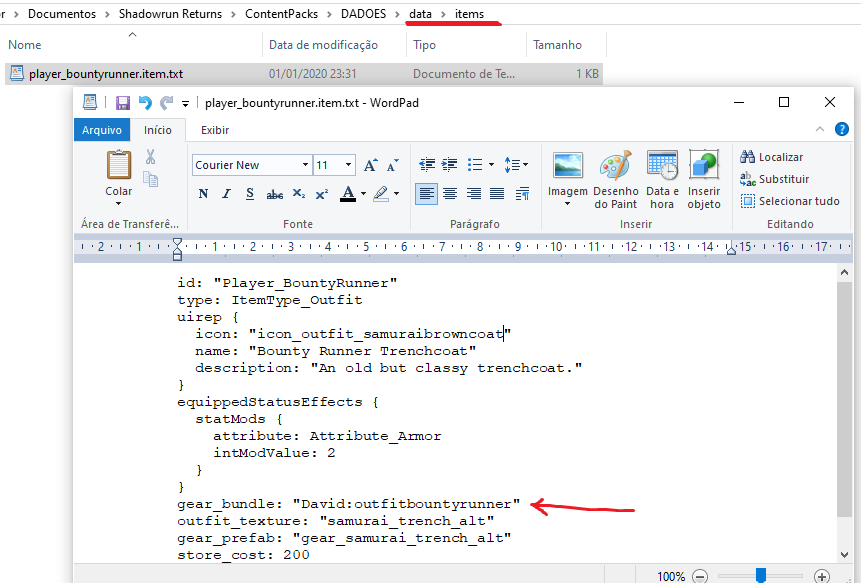Justify the paragraph text

(x=497, y=194)
